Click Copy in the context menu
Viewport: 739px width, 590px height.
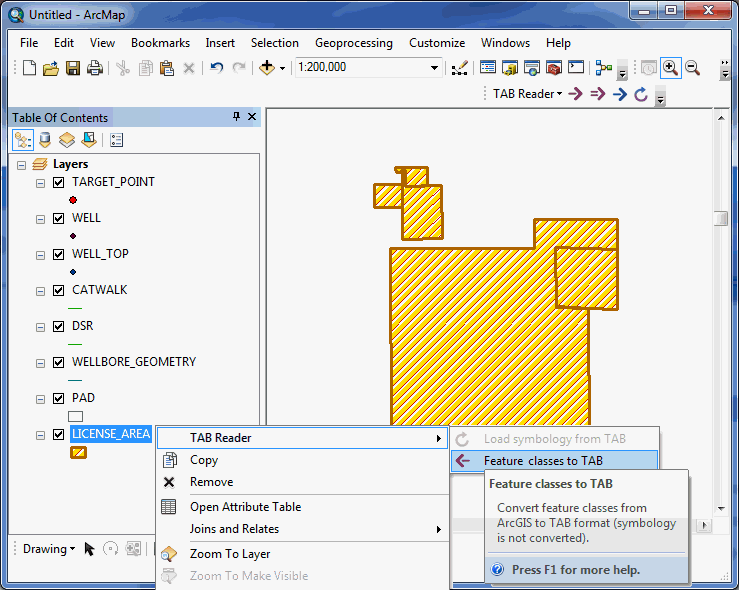pos(303,460)
